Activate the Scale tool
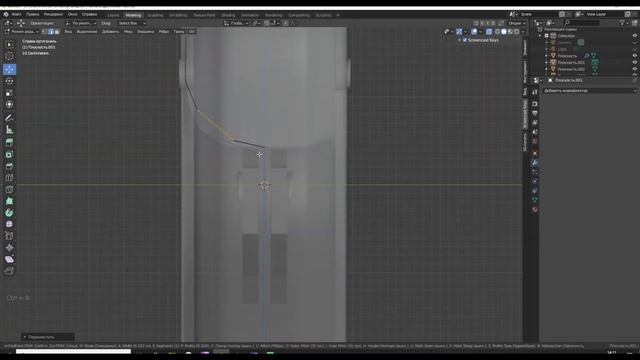Viewport: 640px width, 360px height. click(9, 93)
